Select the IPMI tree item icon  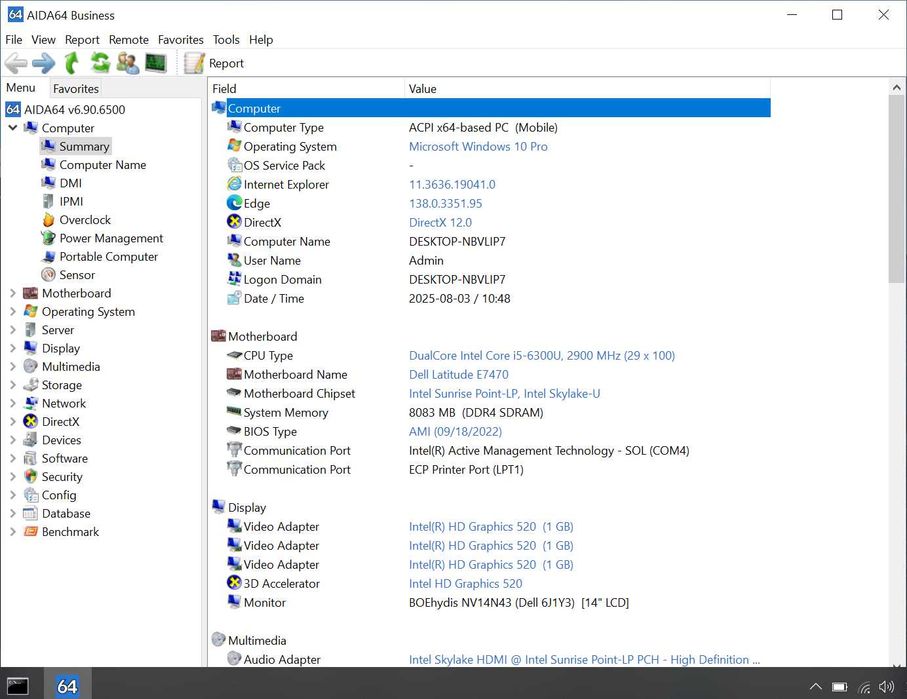pyautogui.click(x=49, y=201)
